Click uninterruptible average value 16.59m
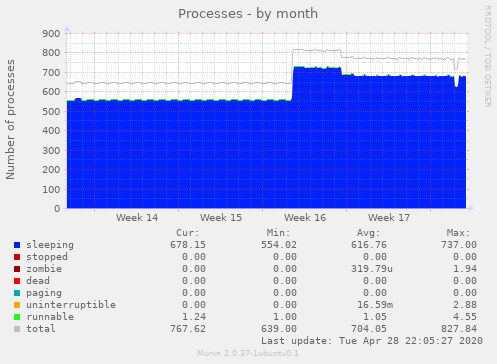The image size is (497, 364). pos(375,305)
